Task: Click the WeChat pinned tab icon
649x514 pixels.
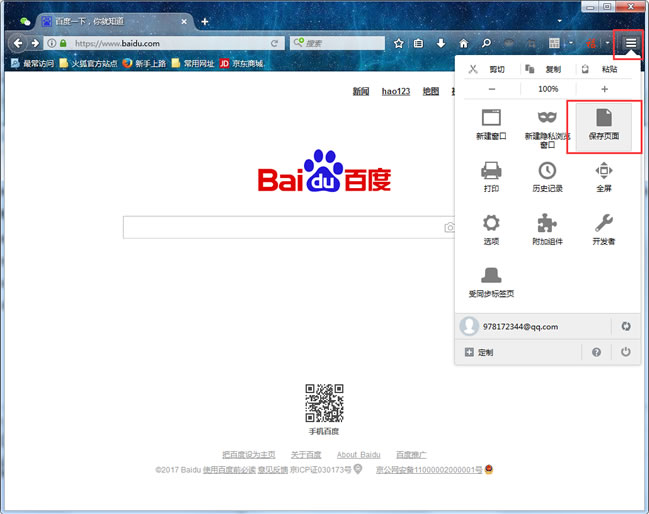Action: click(x=25, y=21)
